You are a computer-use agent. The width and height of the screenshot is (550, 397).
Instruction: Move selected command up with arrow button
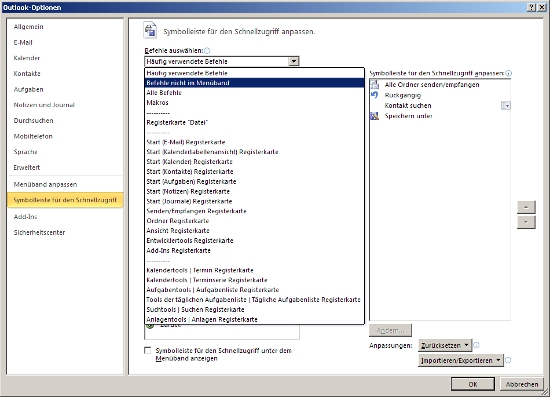(x=526, y=207)
